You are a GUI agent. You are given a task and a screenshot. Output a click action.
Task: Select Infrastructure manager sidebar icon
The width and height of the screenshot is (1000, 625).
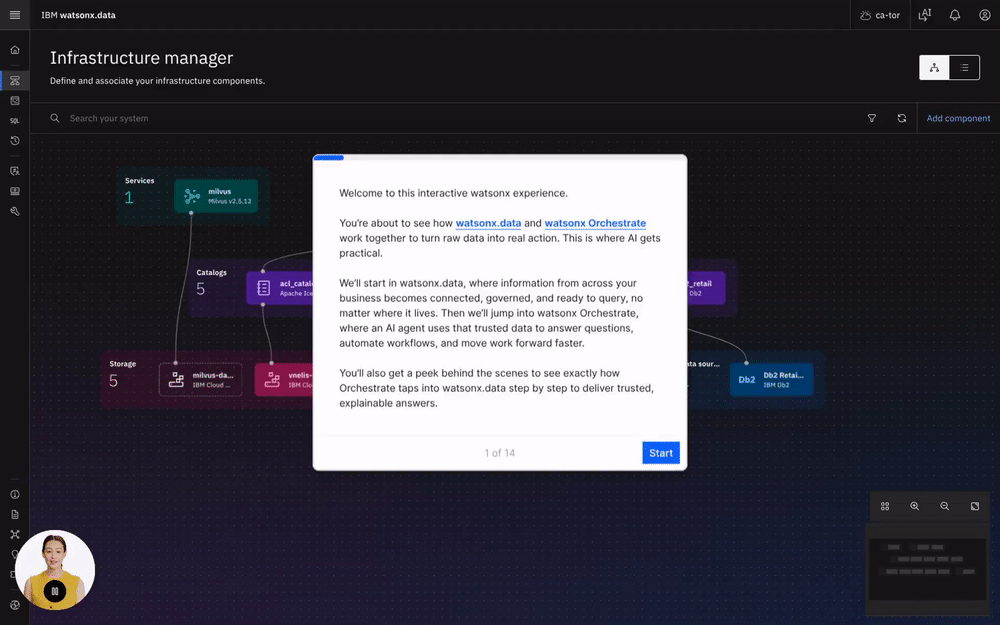[x=15, y=80]
